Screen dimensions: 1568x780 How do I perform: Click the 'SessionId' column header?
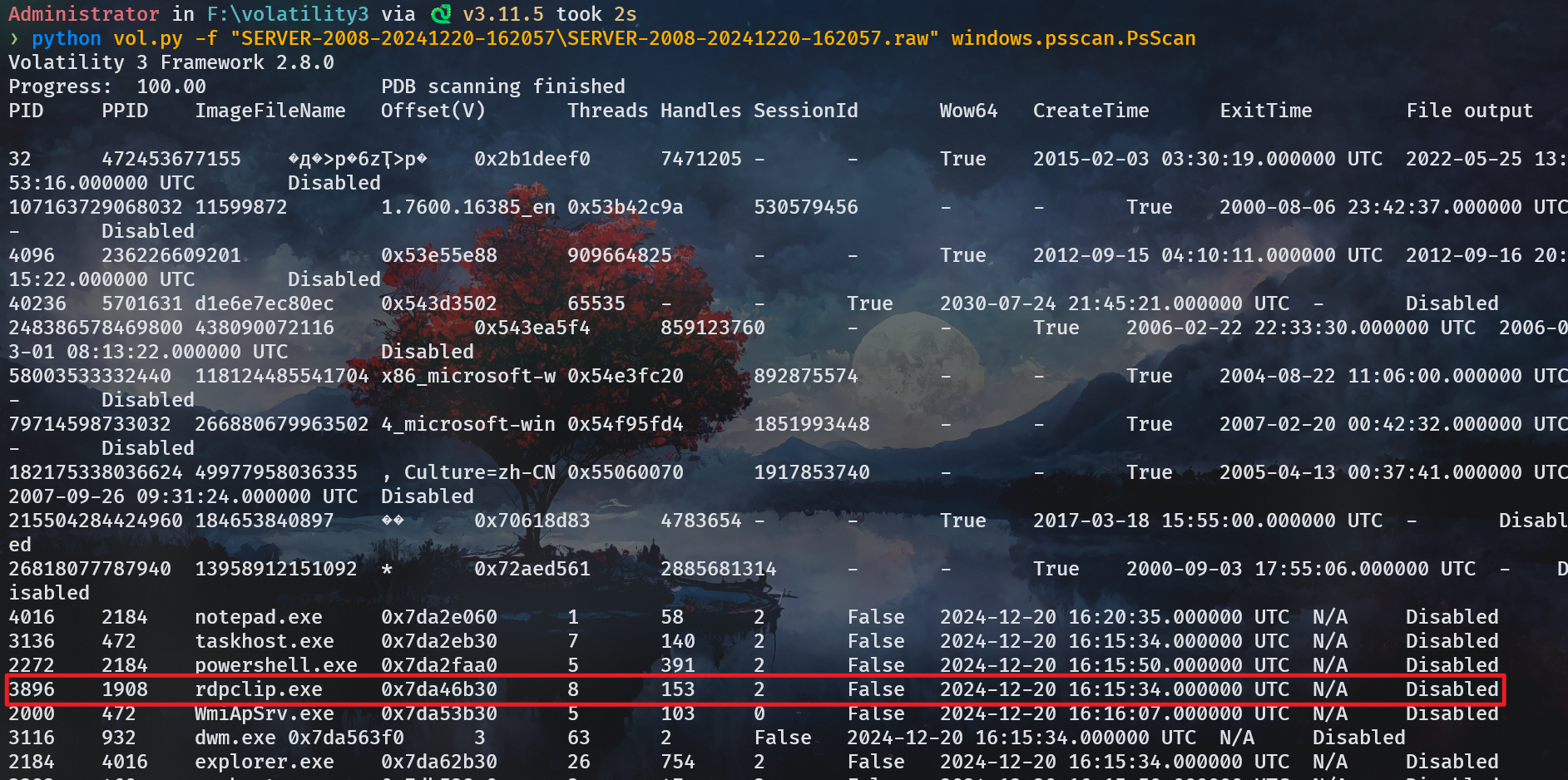(x=806, y=111)
